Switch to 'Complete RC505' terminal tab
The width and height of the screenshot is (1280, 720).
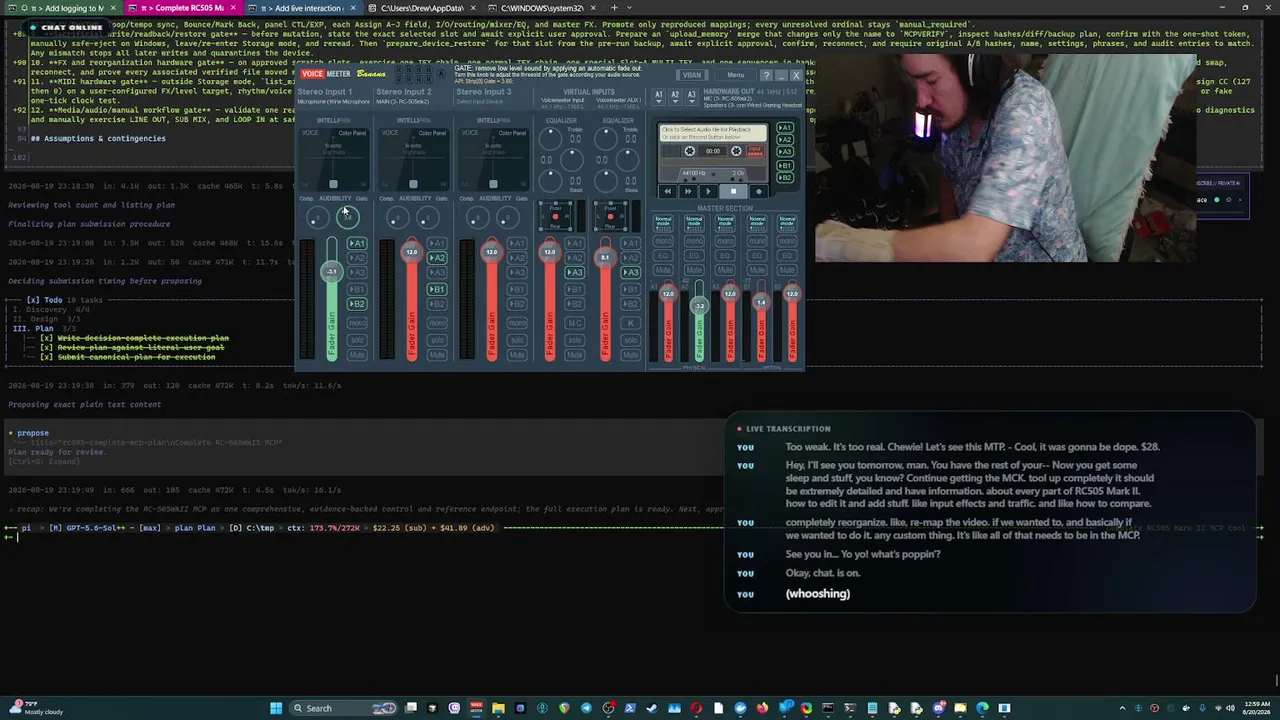click(182, 8)
